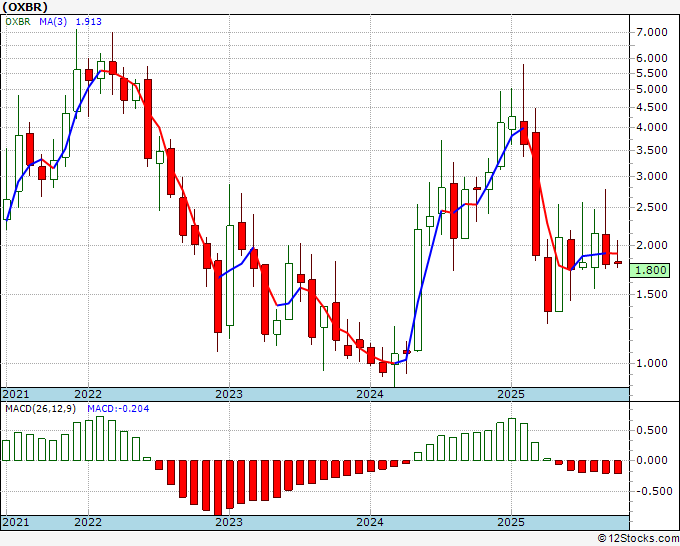
Task: Select the 1.500 price axis label
Action: click(x=652, y=294)
